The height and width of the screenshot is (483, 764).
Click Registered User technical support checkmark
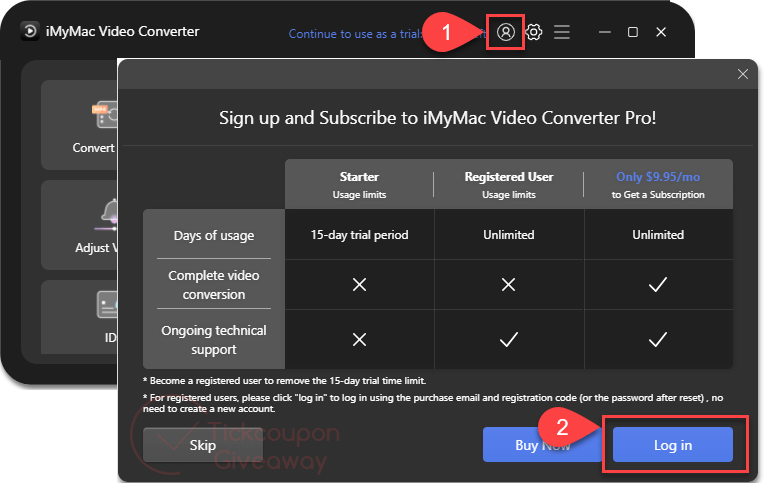coord(509,339)
